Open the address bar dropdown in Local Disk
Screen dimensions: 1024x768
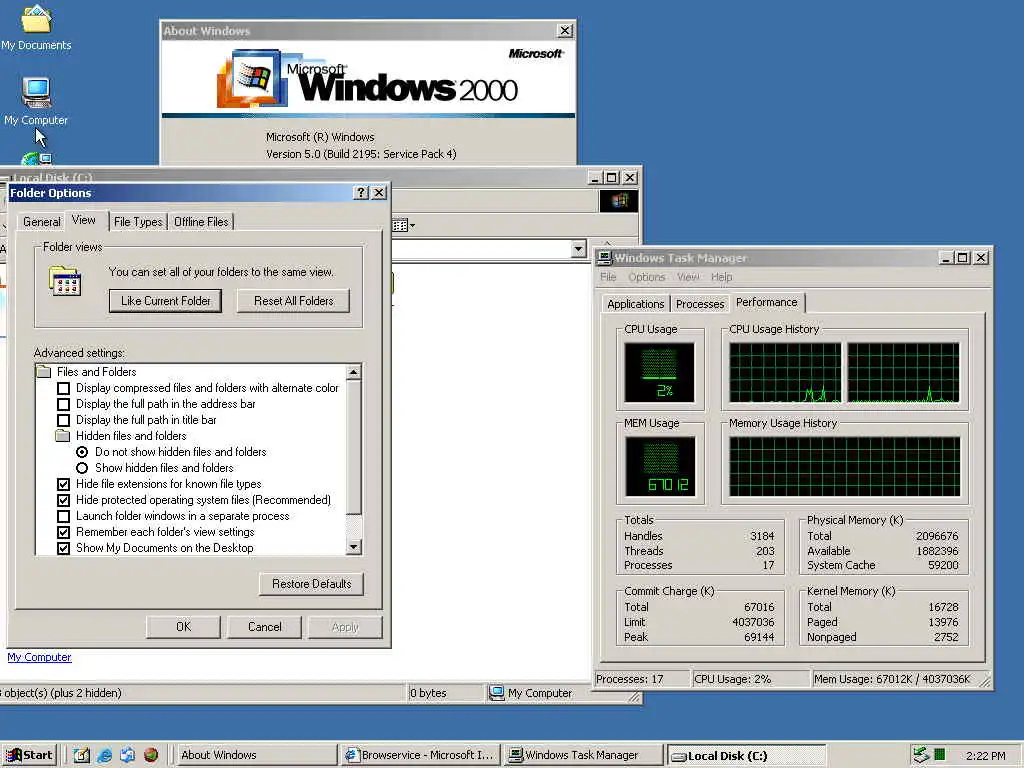coord(578,249)
